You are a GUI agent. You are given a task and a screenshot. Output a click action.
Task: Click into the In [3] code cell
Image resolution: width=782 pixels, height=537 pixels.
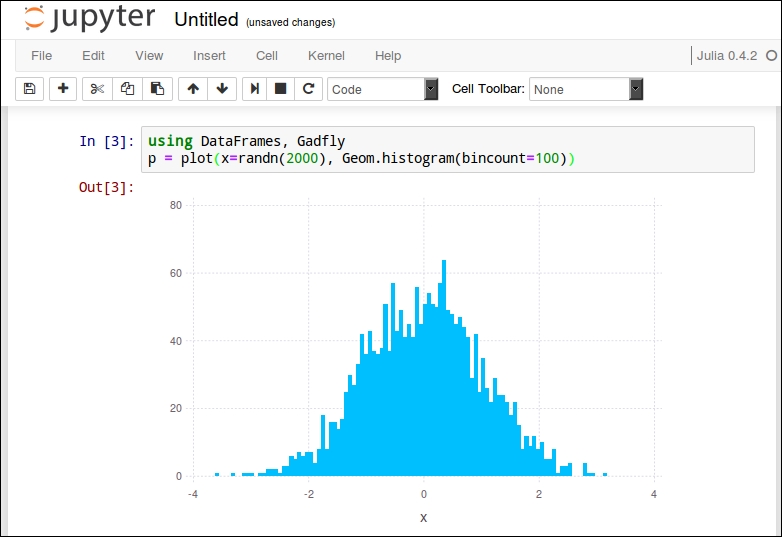point(447,150)
